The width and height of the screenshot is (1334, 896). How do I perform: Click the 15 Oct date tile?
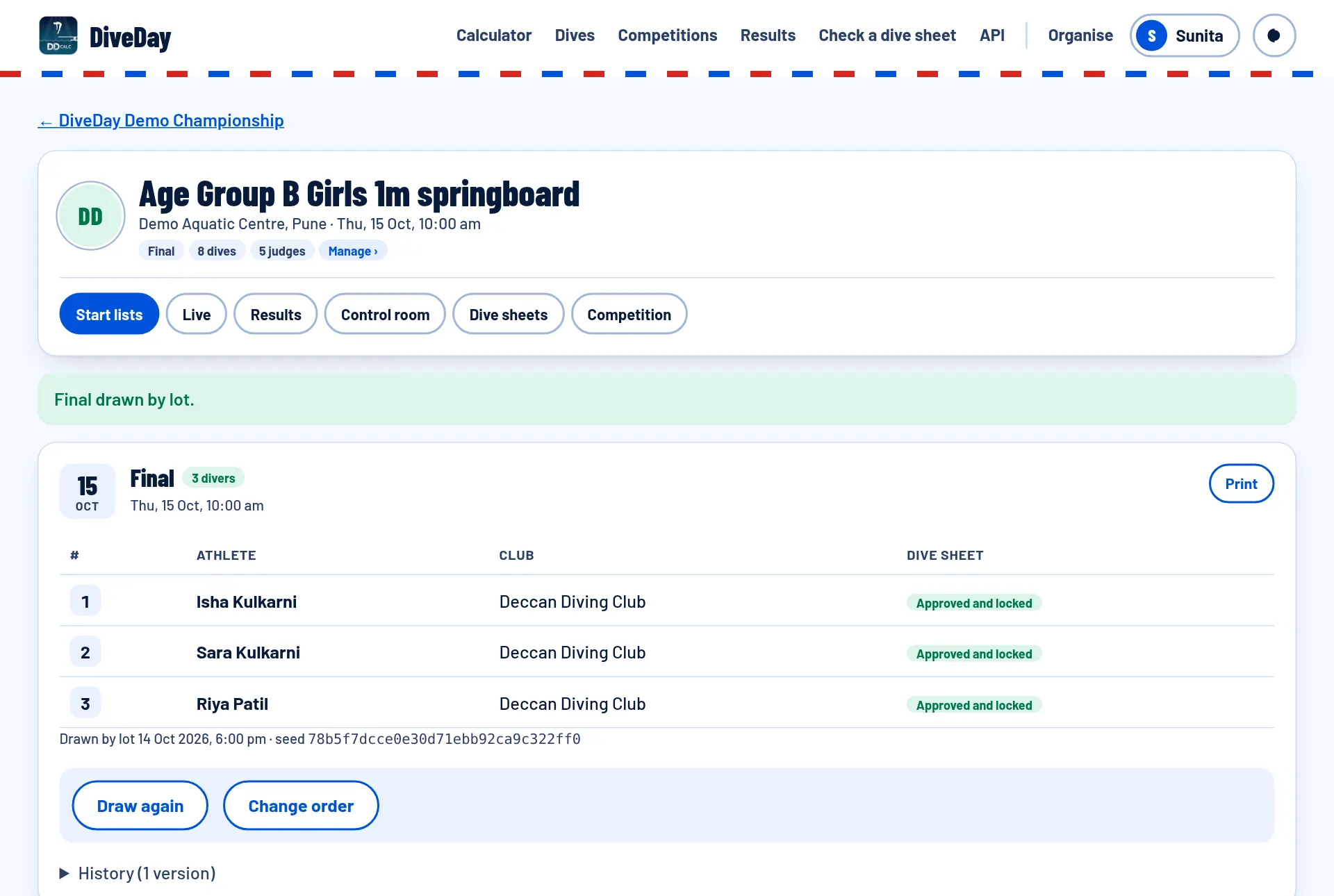pyautogui.click(x=88, y=492)
